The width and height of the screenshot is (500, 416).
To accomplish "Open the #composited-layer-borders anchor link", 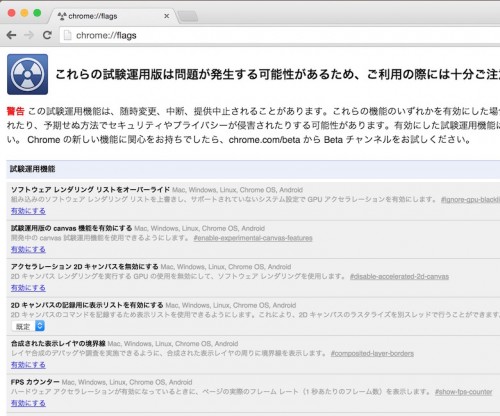I will (372, 353).
